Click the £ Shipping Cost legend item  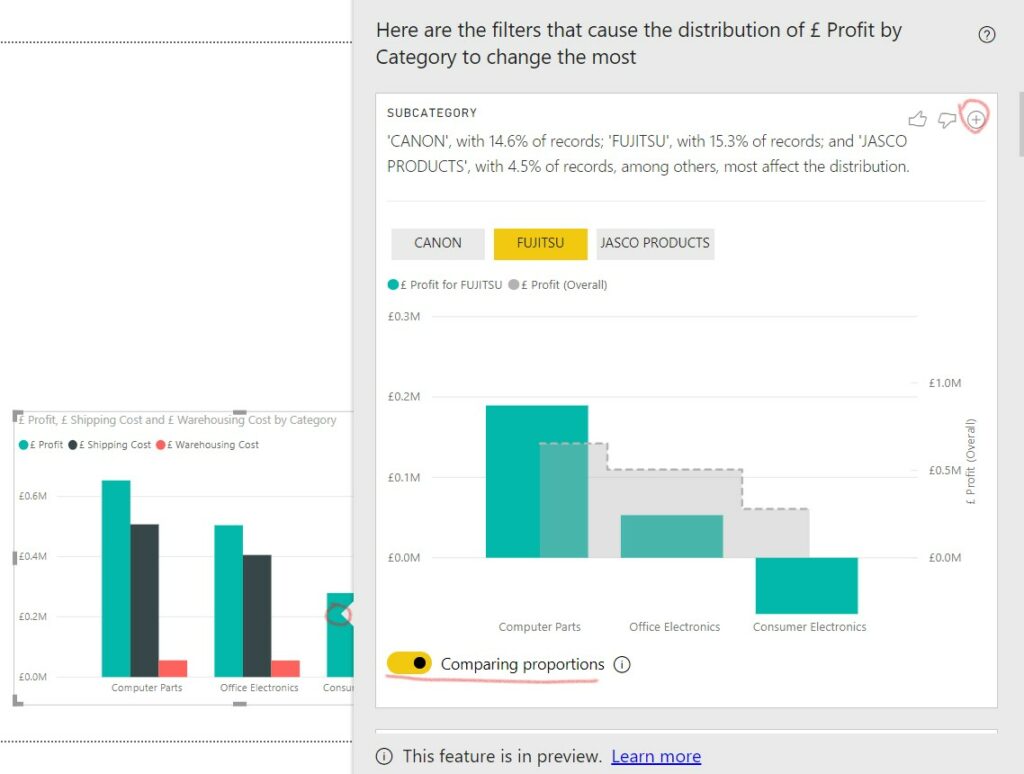(110, 445)
